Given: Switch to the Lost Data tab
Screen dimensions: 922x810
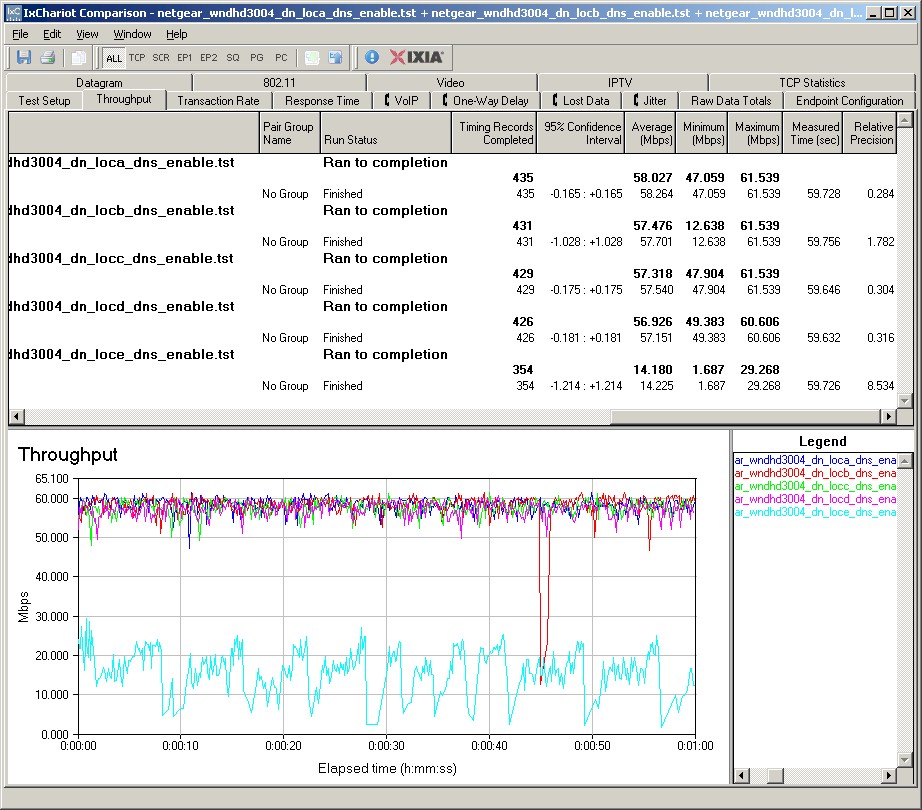Looking at the screenshot, I should (580, 101).
